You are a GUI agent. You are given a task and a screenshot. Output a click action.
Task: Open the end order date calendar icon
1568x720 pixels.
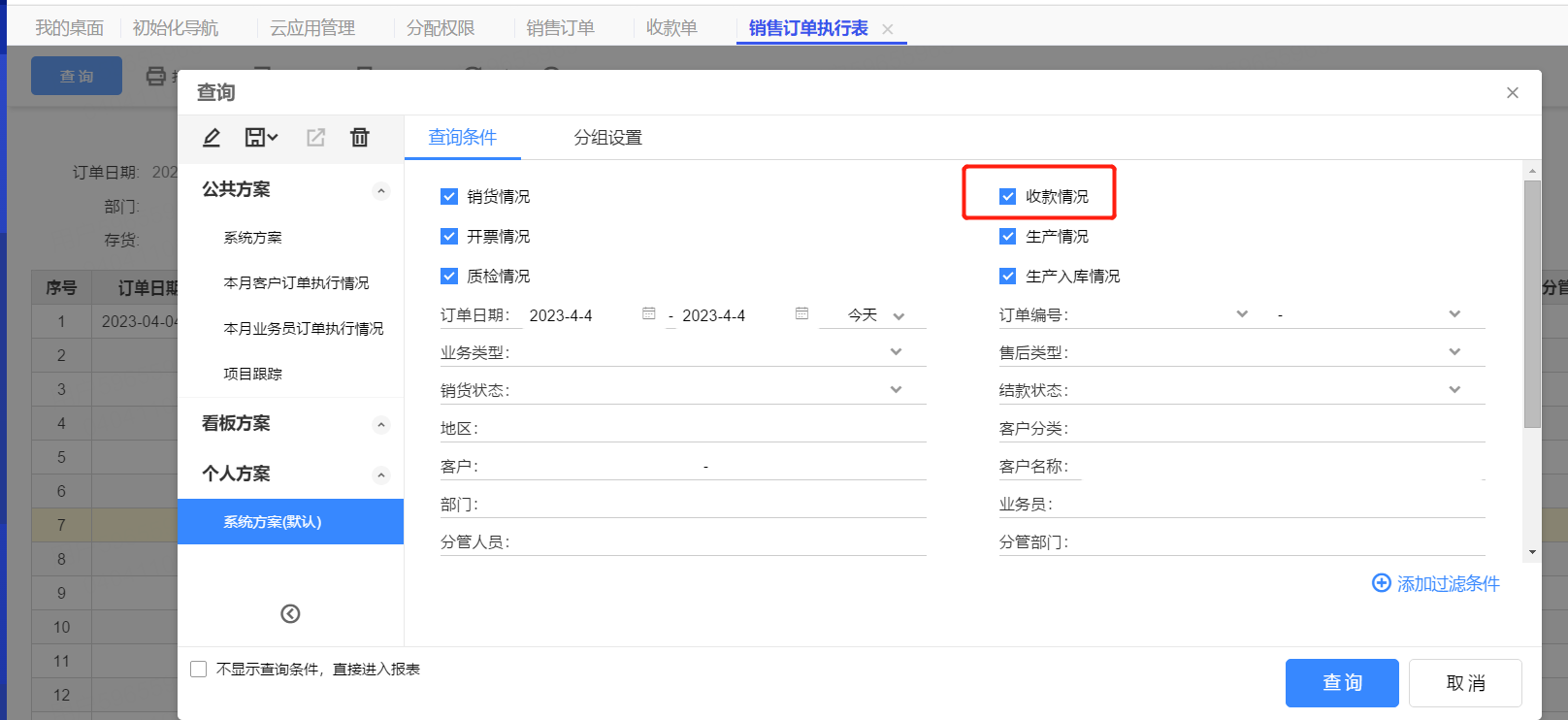point(801,314)
